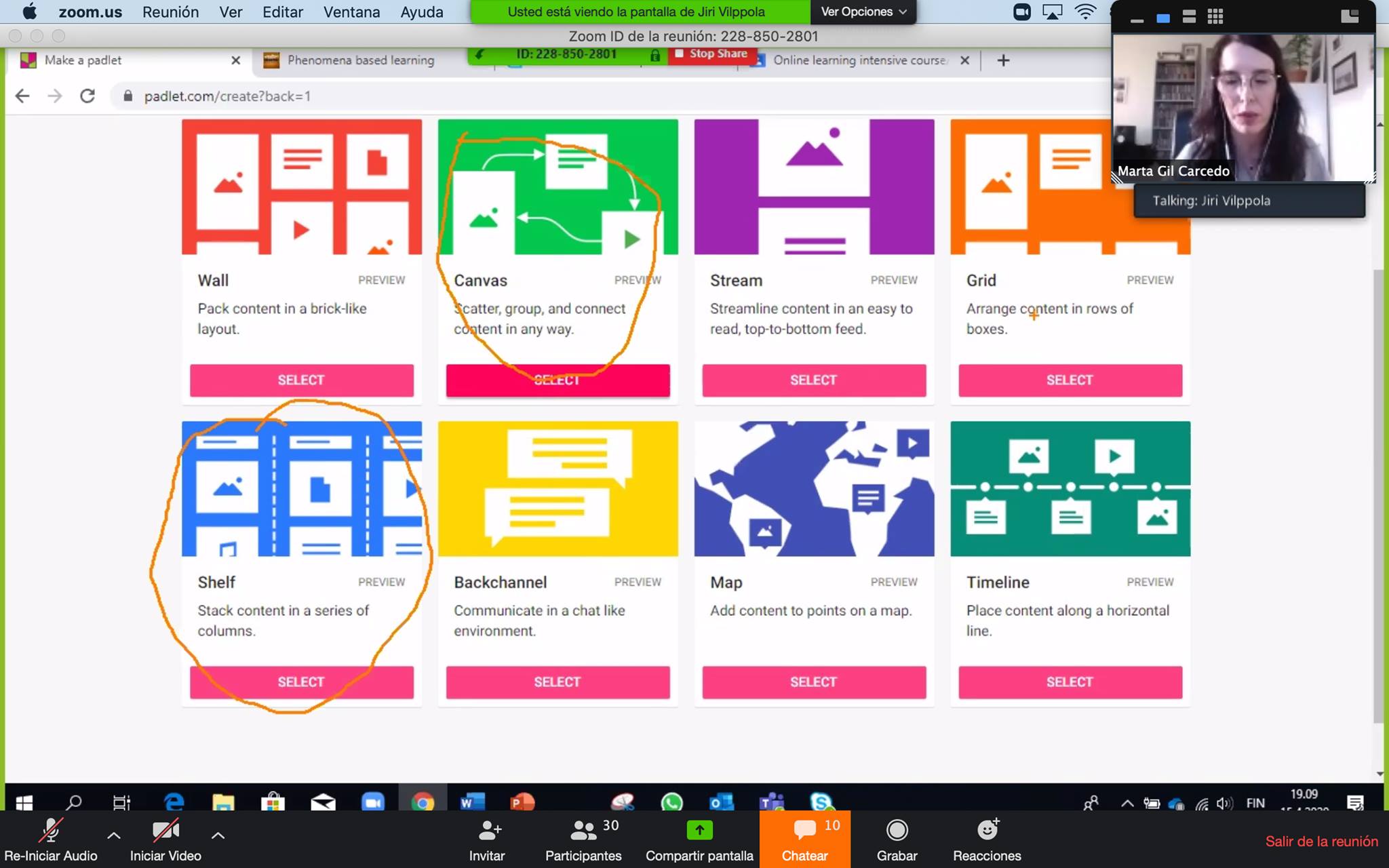Open the Ver Opciones dropdown
Image resolution: width=1389 pixels, height=868 pixels.
coord(863,12)
